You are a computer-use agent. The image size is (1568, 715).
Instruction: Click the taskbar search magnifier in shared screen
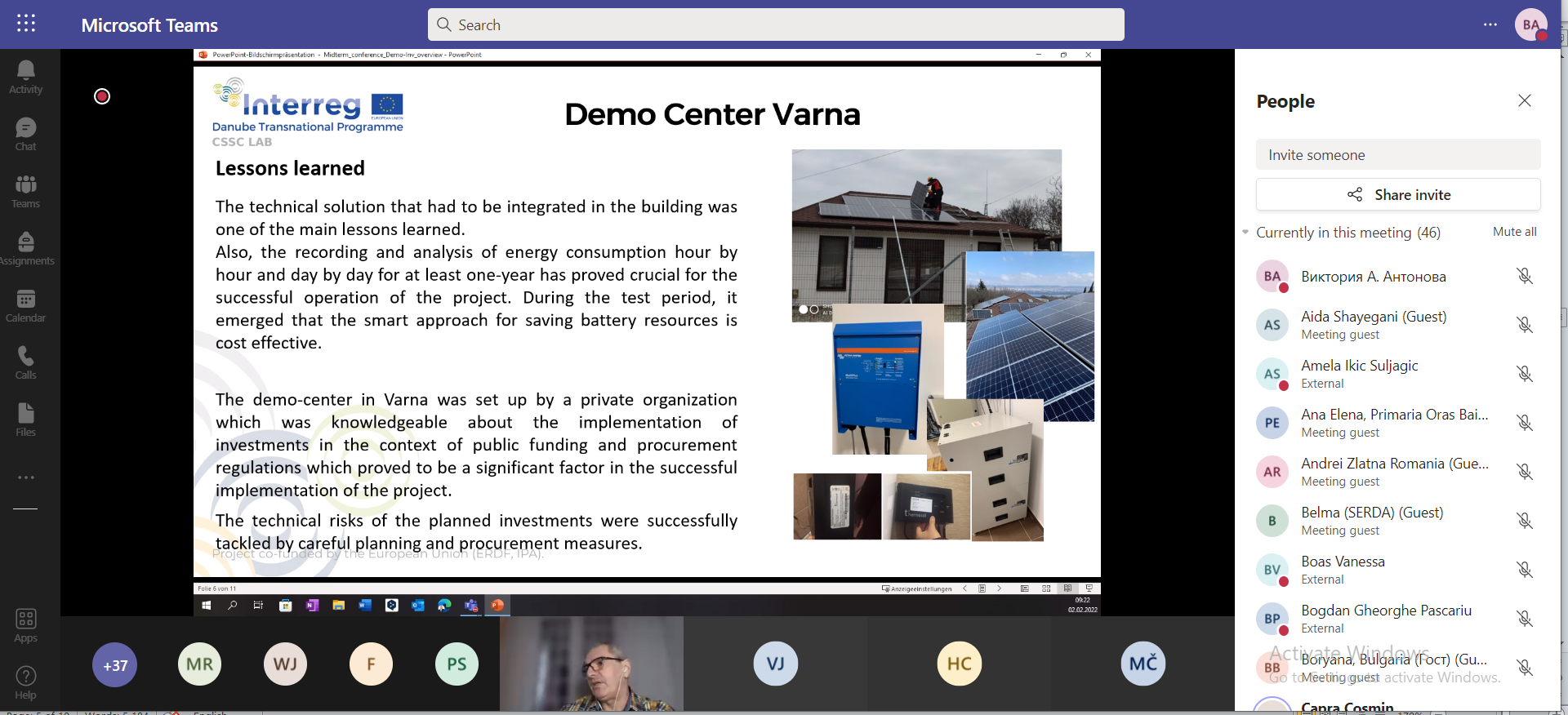coord(233,605)
